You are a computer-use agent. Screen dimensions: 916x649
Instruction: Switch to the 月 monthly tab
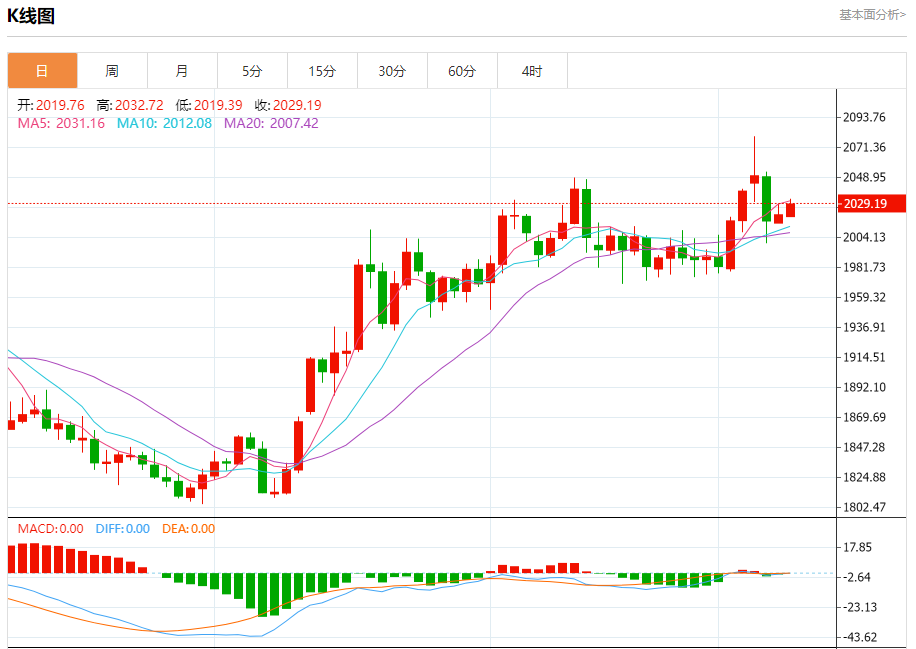tap(182, 71)
